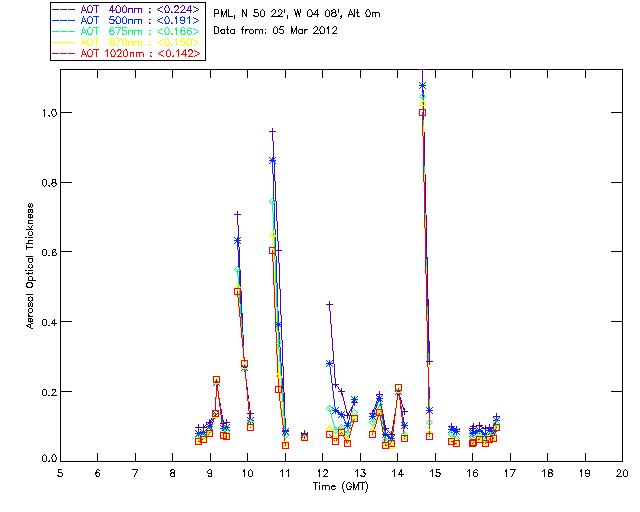Click the y-axis tick label 0.8
Viewport: 640px width, 512px height.
tap(49, 183)
